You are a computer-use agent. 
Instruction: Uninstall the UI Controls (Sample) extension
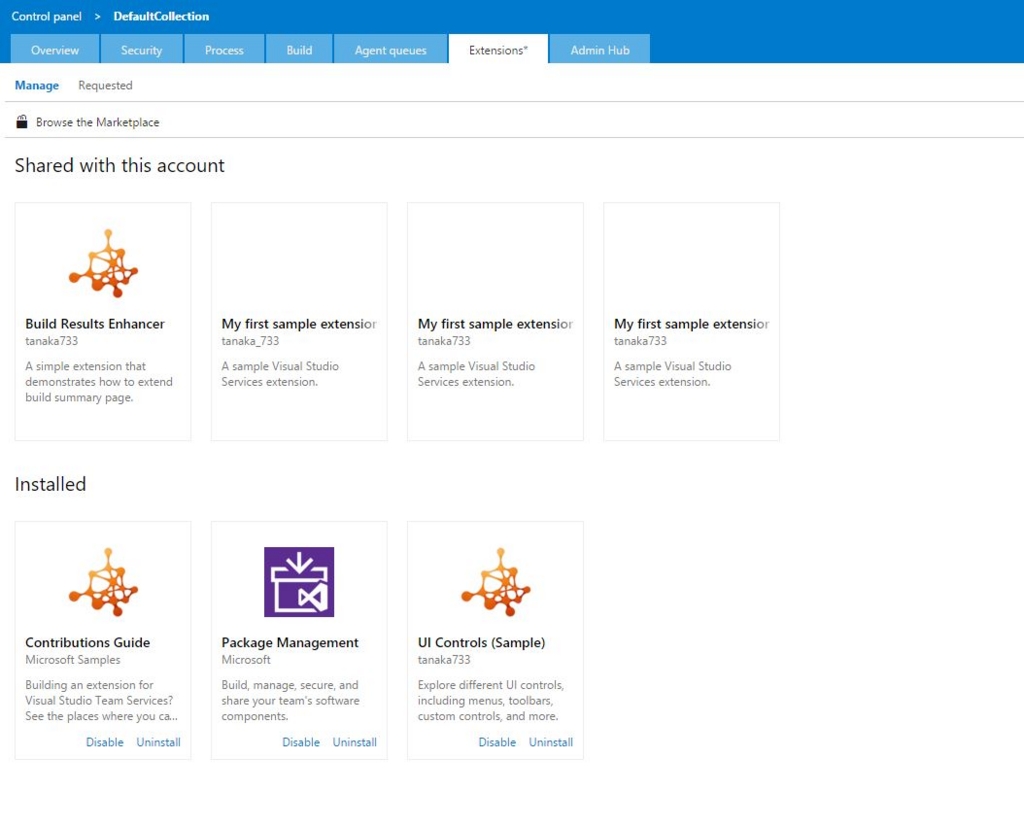tap(551, 742)
